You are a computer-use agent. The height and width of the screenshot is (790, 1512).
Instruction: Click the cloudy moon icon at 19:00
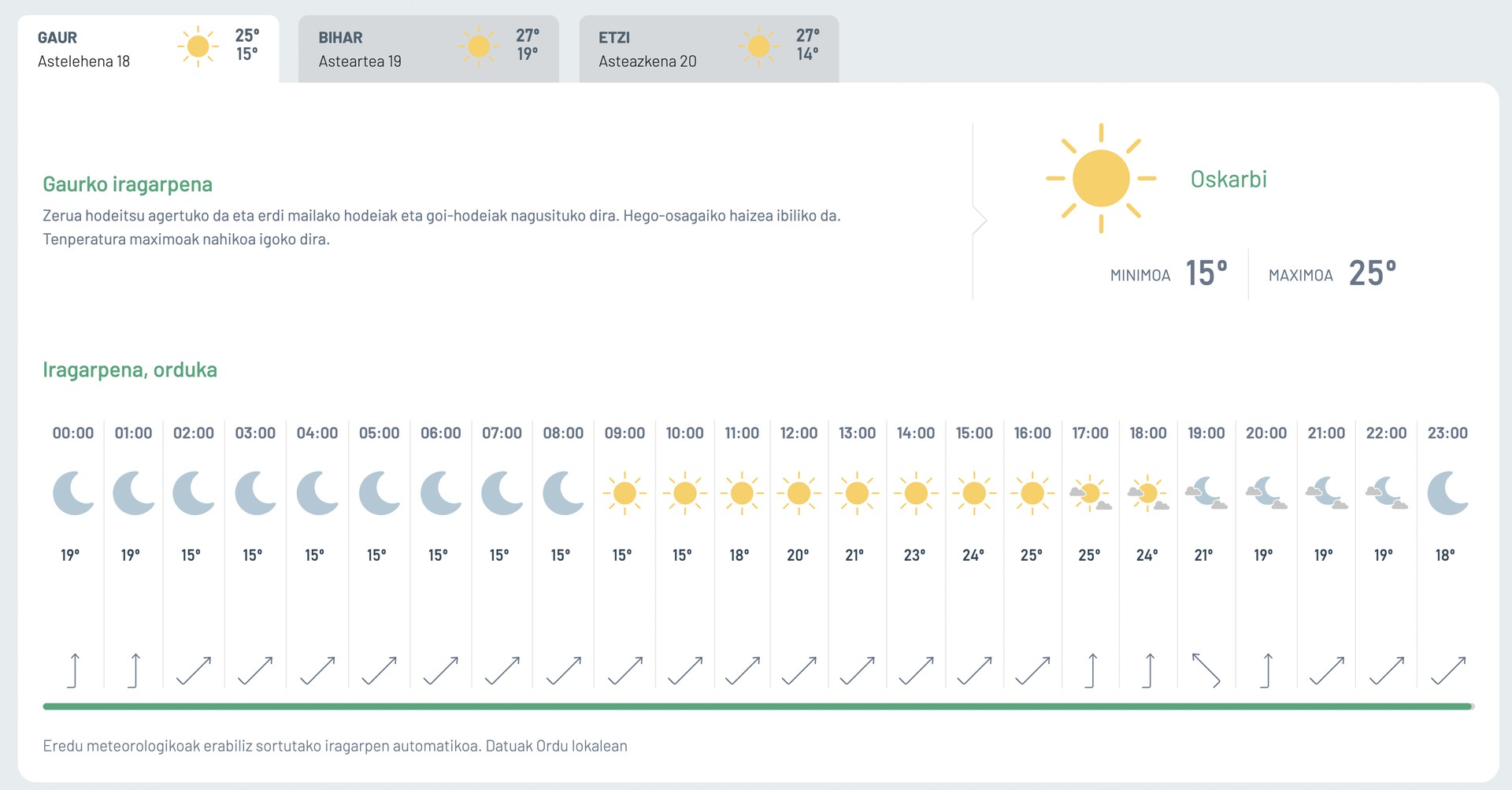[1206, 493]
